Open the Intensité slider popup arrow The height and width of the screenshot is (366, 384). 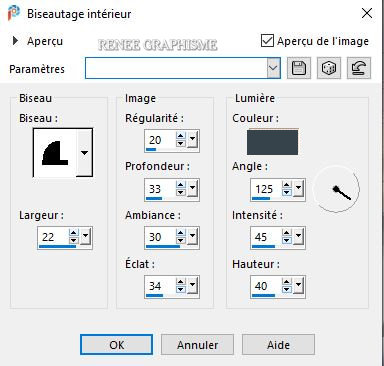point(298,236)
